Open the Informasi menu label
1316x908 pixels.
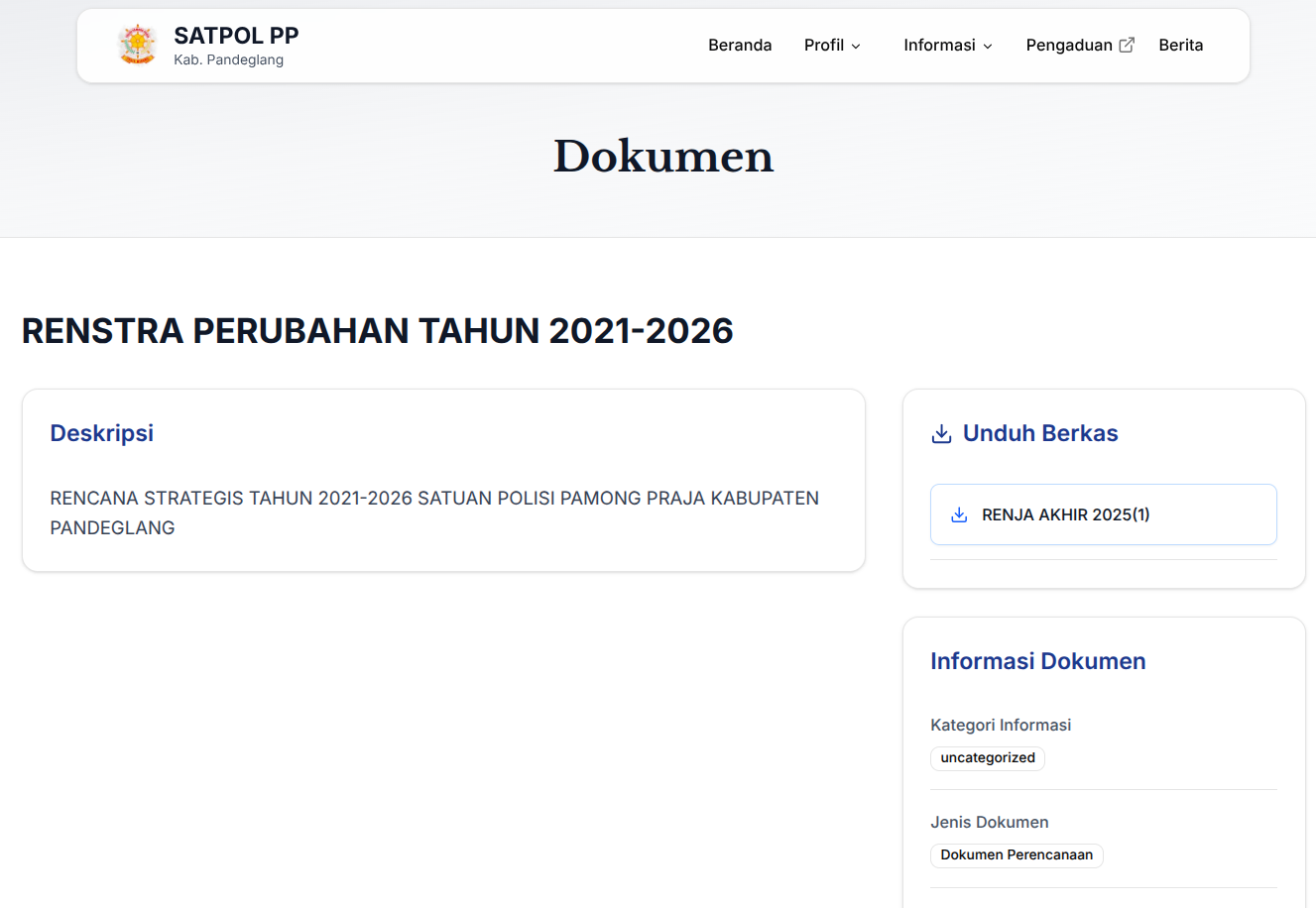click(939, 46)
